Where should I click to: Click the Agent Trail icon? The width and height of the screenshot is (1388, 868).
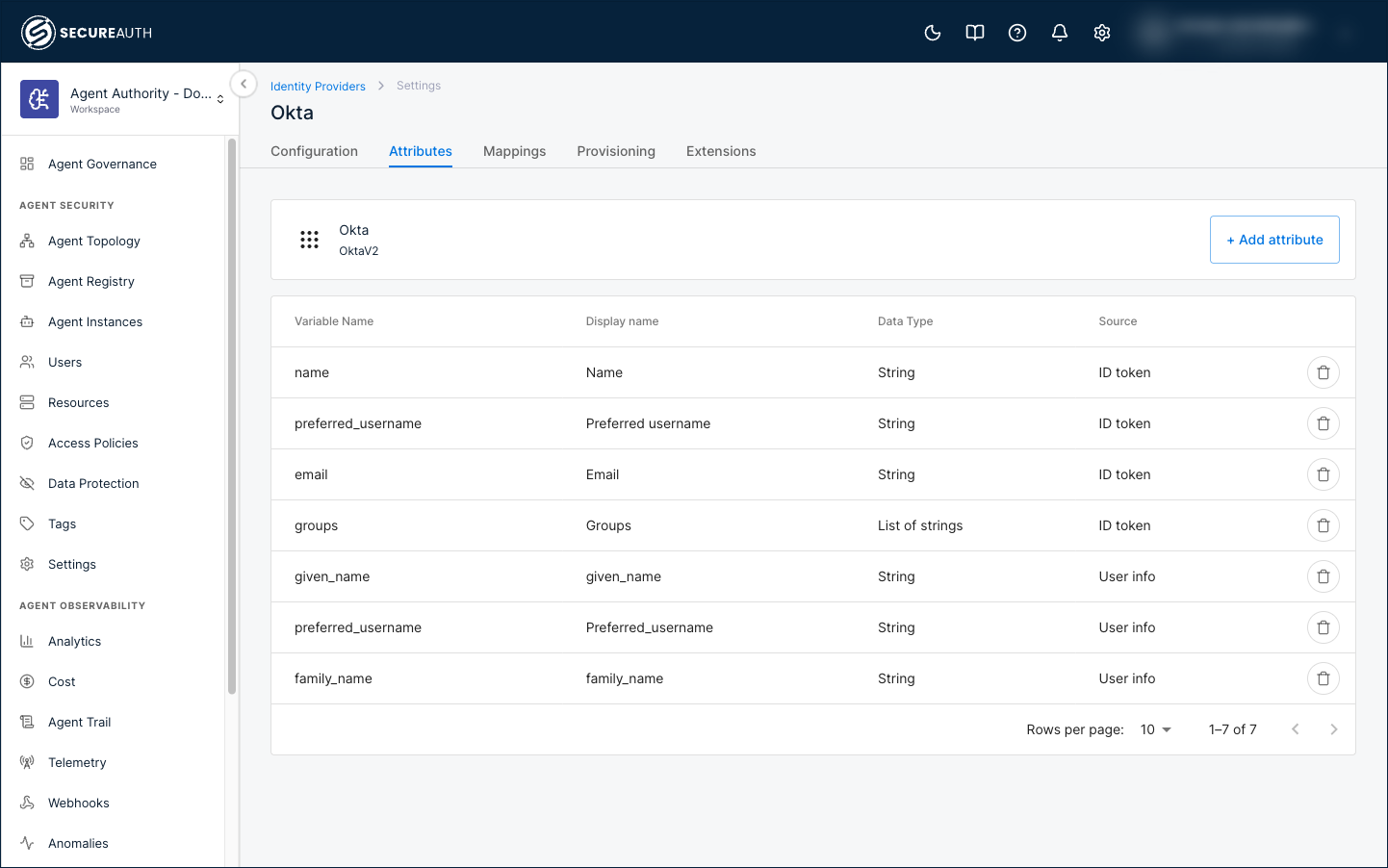coord(27,723)
